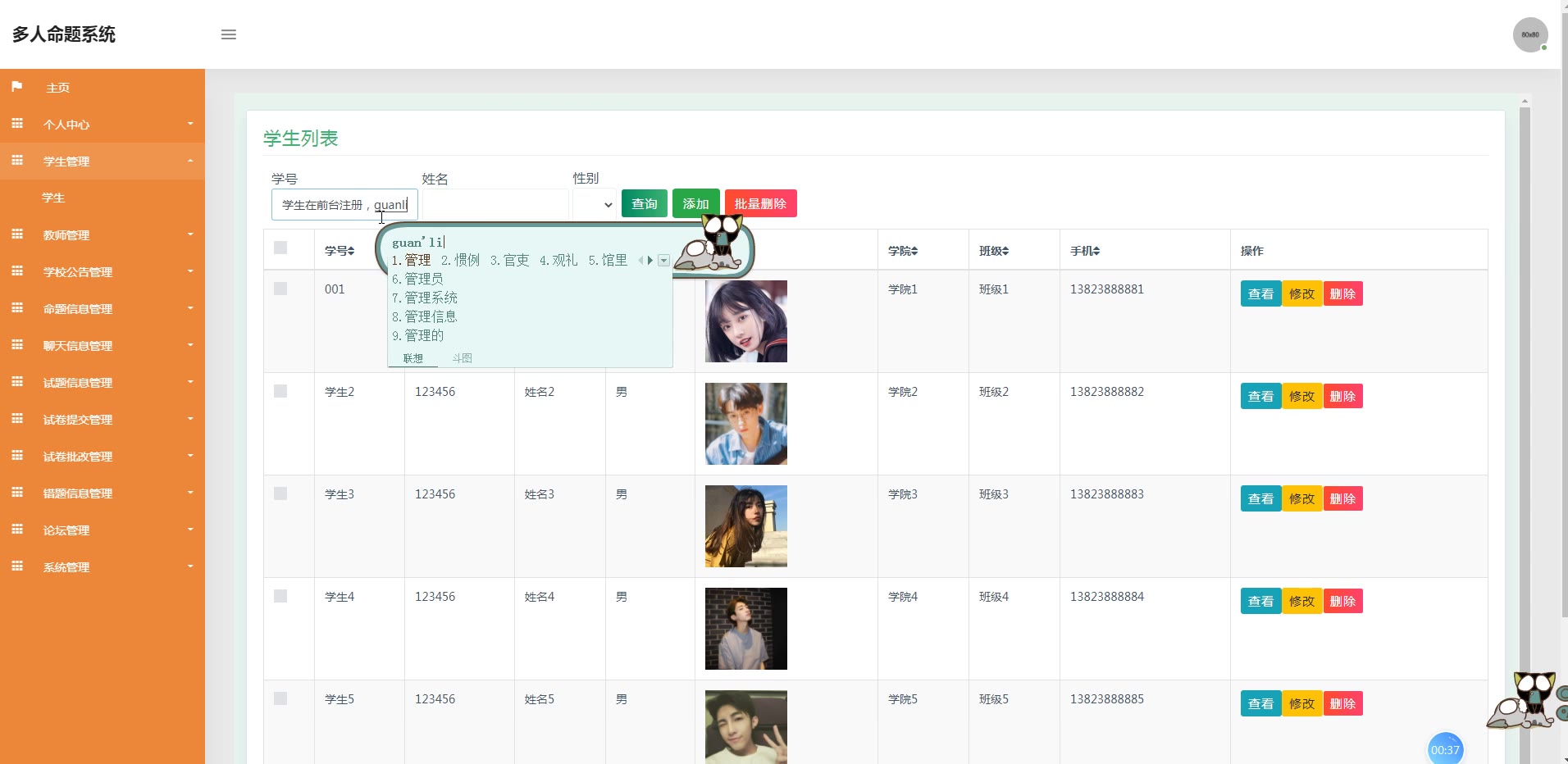The width and height of the screenshot is (1568, 764).
Task: Click the grid icon beside 命题信息管理
Action: tap(17, 307)
